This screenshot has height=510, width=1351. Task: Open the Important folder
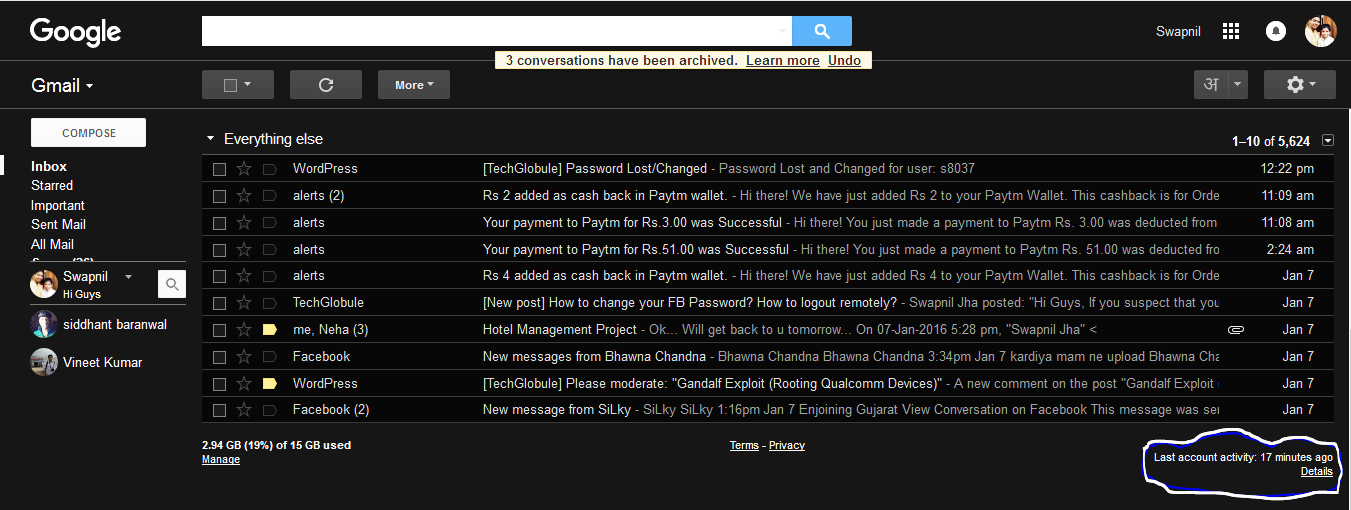(x=58, y=206)
